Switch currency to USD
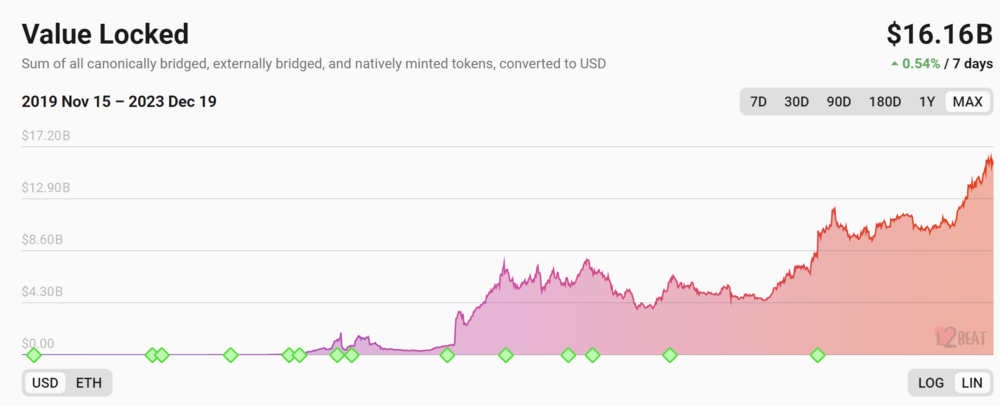The width and height of the screenshot is (1000, 406). [45, 383]
